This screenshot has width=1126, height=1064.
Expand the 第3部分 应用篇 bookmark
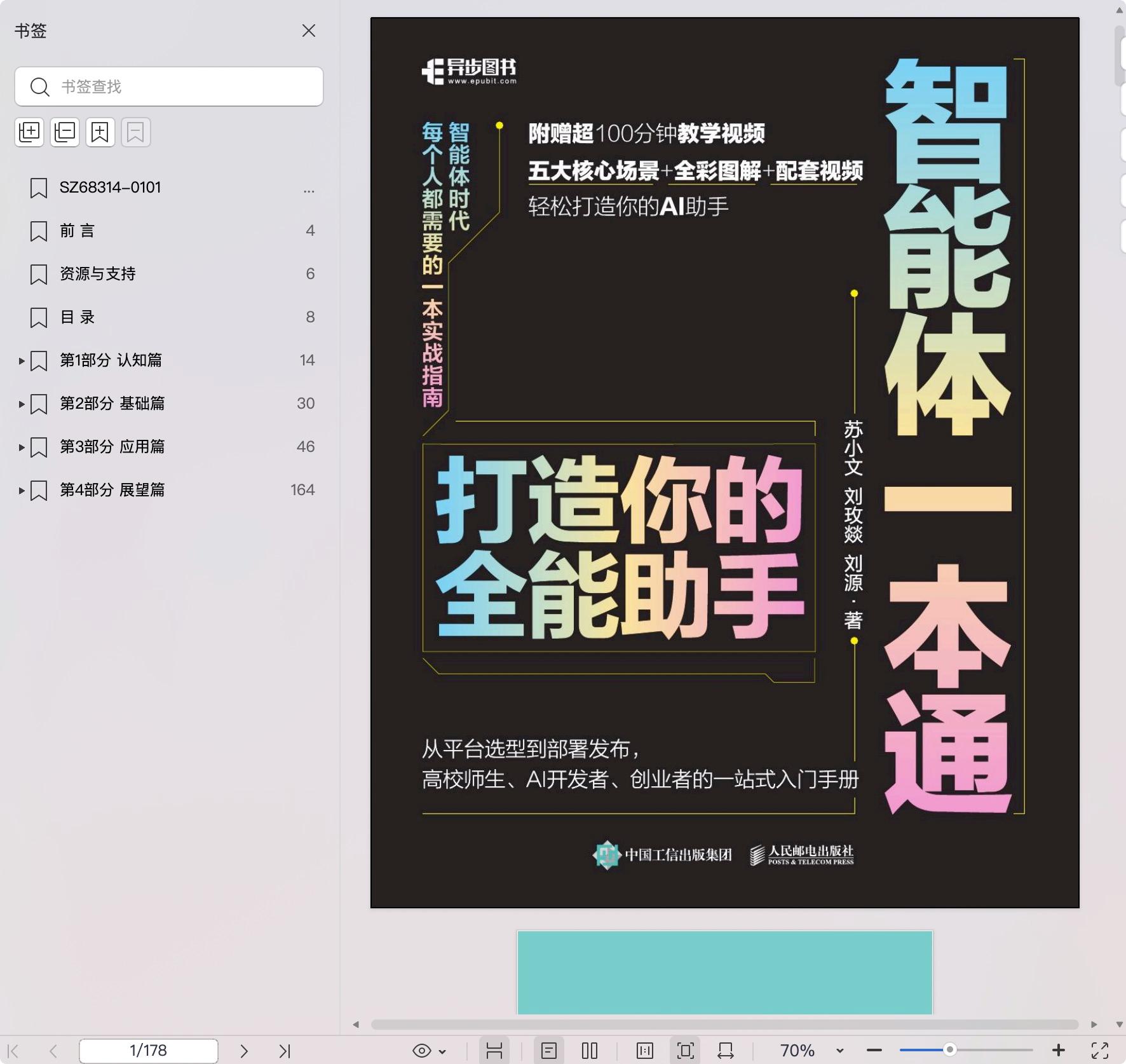[22, 447]
